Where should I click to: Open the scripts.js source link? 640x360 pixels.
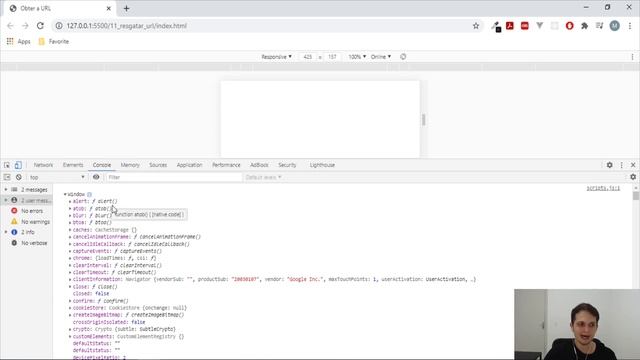[603, 188]
